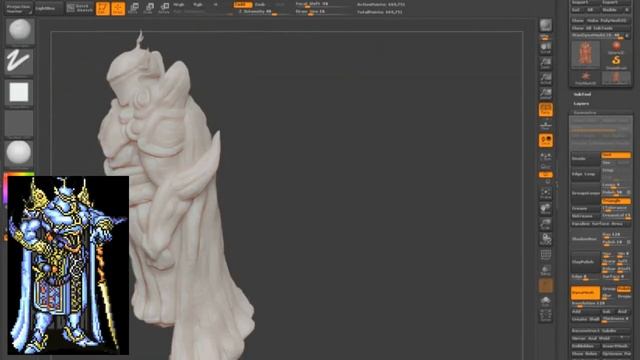Click the InsertMesh button
Image resolution: width=640 pixels, height=360 pixels.
point(616,346)
